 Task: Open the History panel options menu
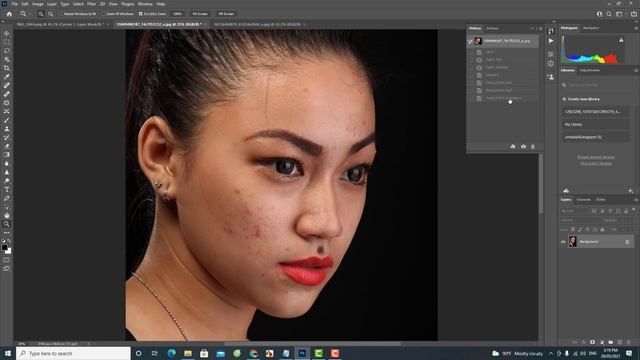tap(540, 29)
